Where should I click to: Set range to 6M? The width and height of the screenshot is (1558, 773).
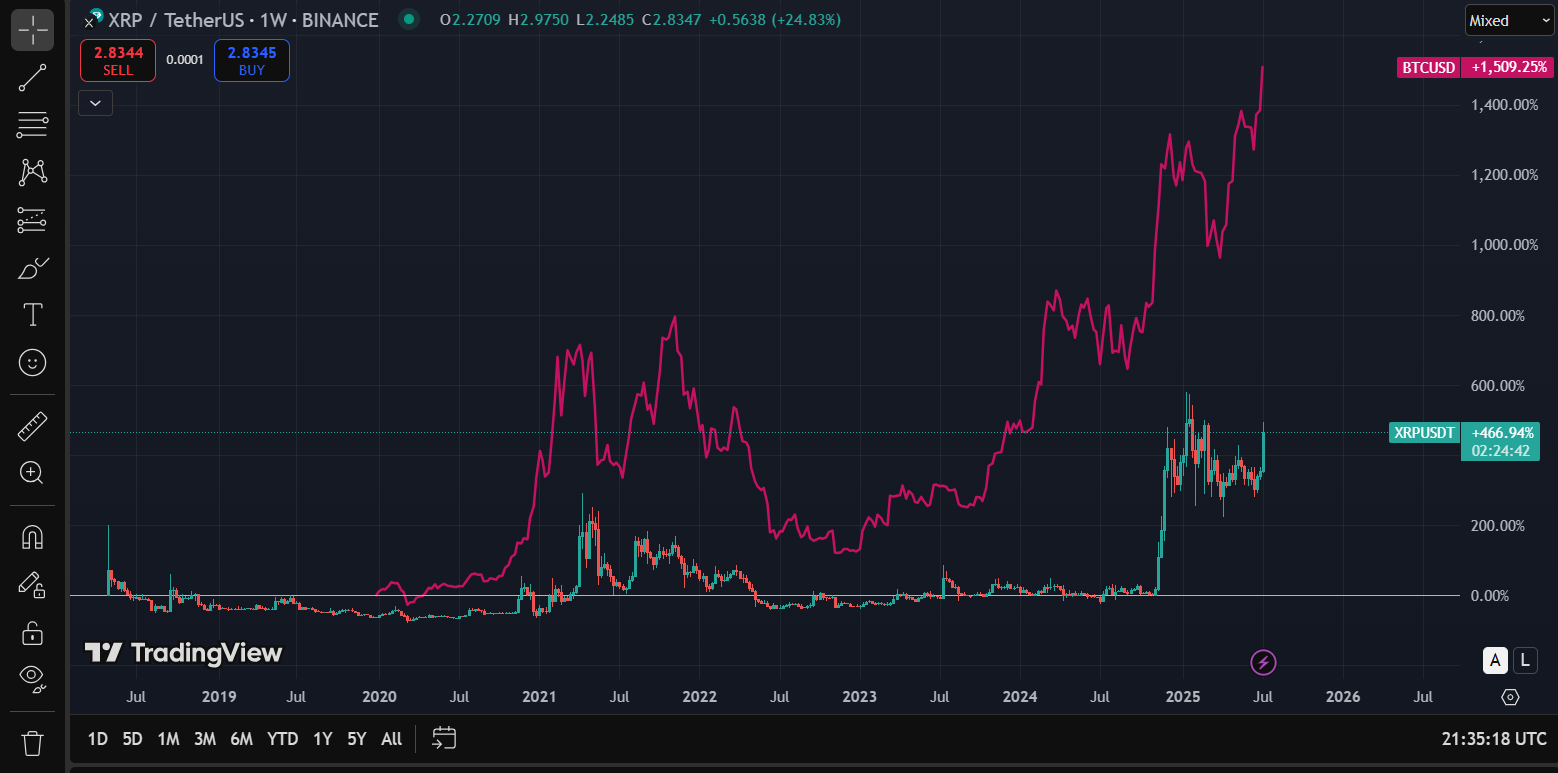click(241, 739)
